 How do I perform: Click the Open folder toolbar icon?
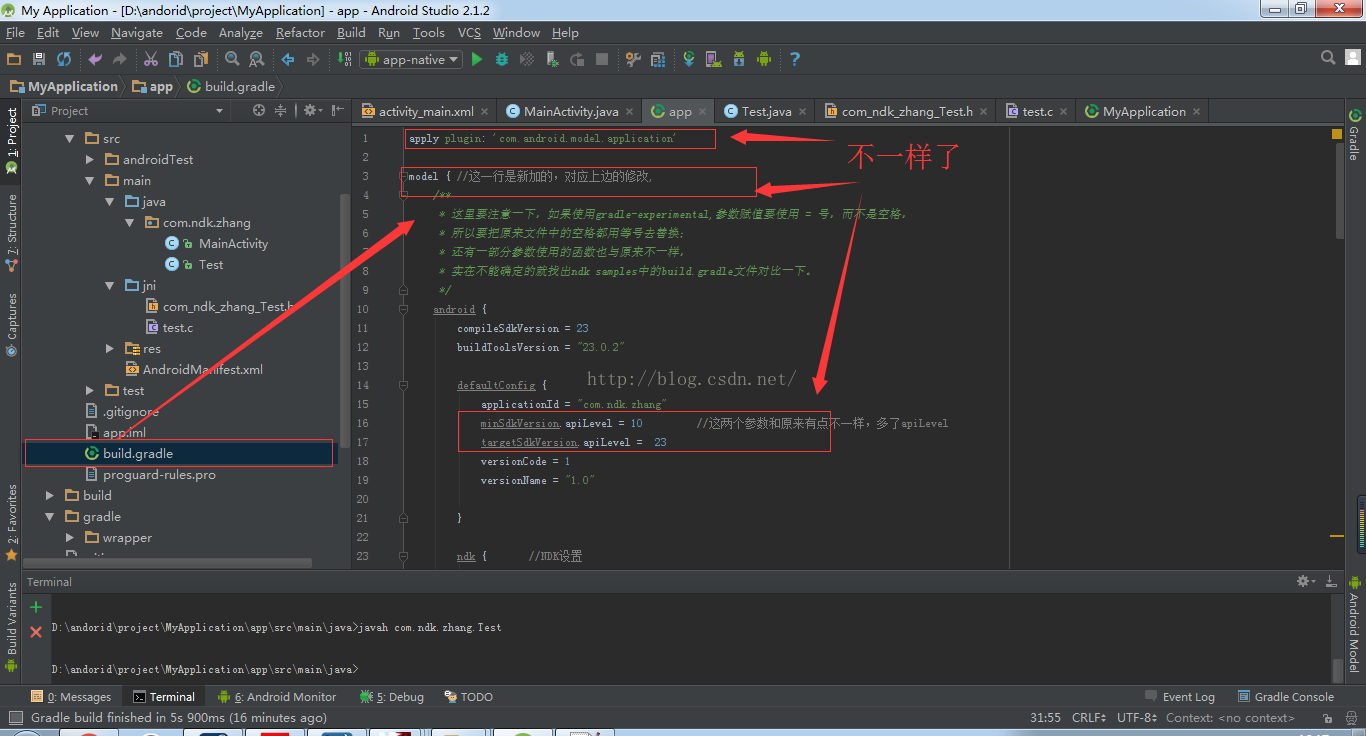[14, 59]
